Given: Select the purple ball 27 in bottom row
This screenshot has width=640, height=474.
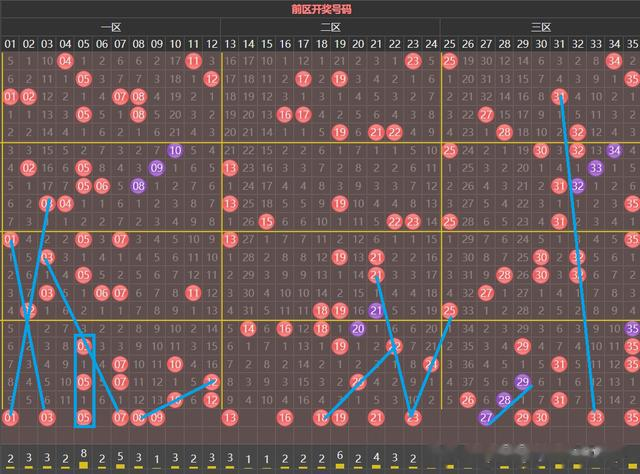Looking at the screenshot, I should pyautogui.click(x=486, y=418).
